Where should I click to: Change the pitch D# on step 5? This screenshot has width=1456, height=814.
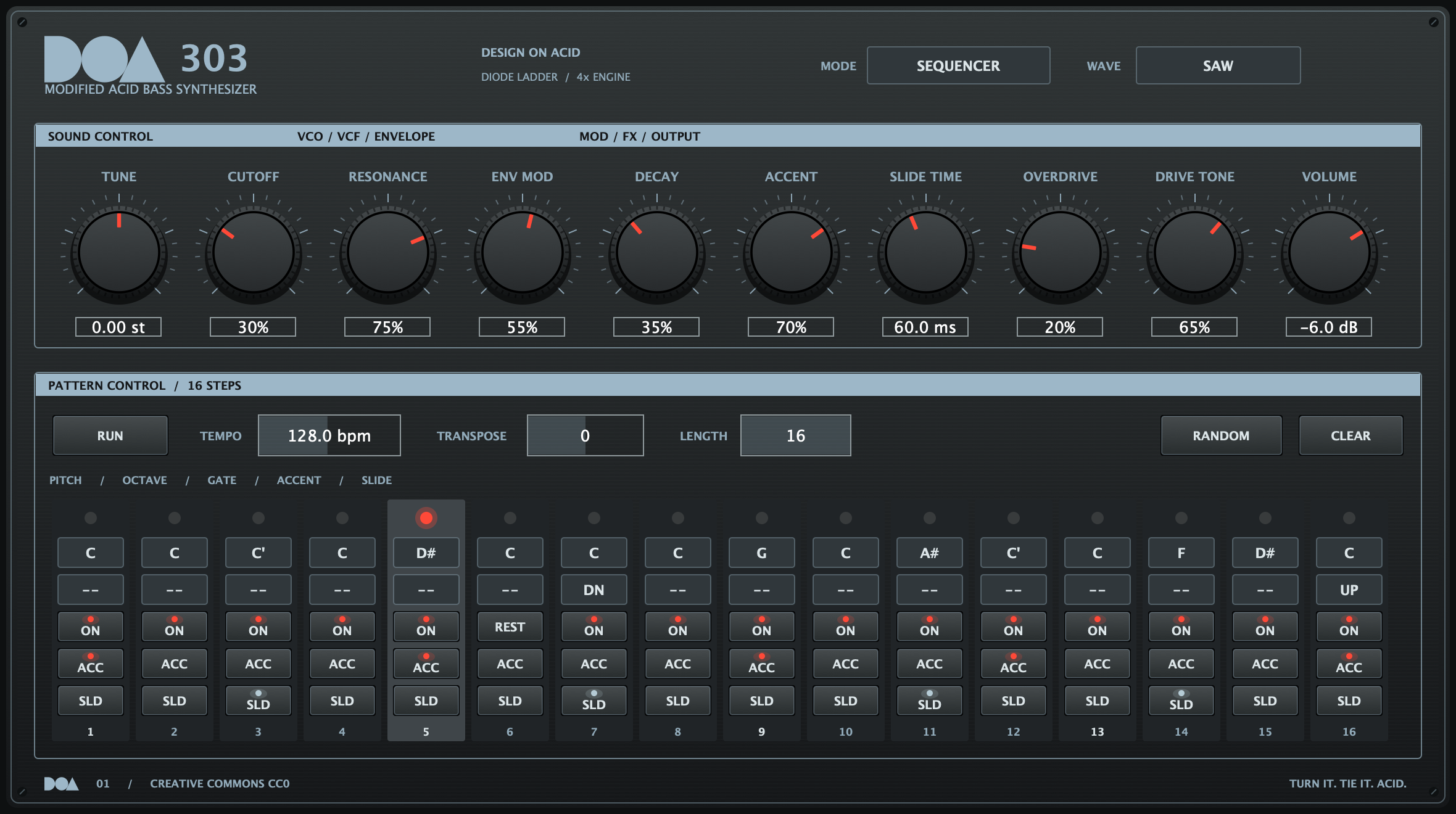point(426,553)
